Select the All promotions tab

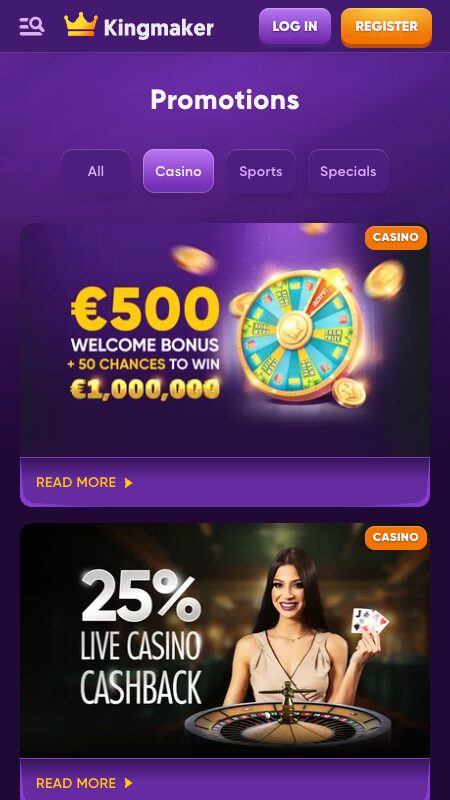point(95,171)
